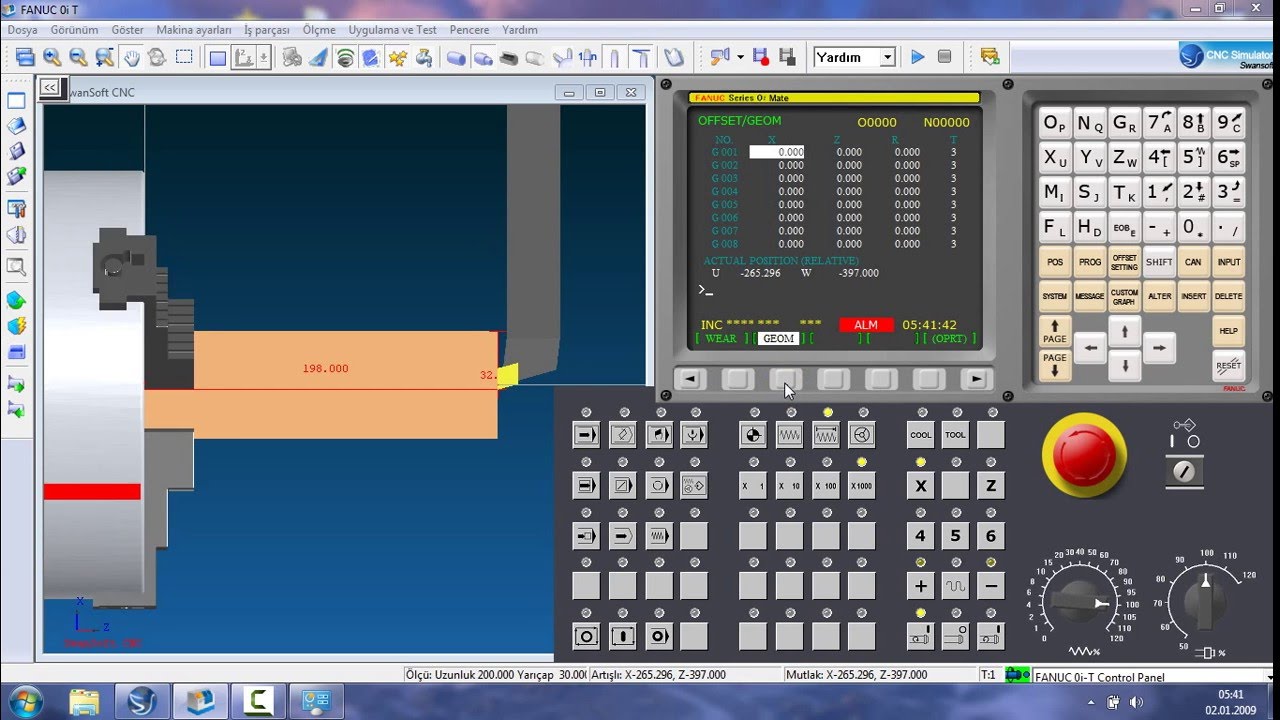The width and height of the screenshot is (1280, 720).
Task: Select the X axis button
Action: tap(921, 486)
